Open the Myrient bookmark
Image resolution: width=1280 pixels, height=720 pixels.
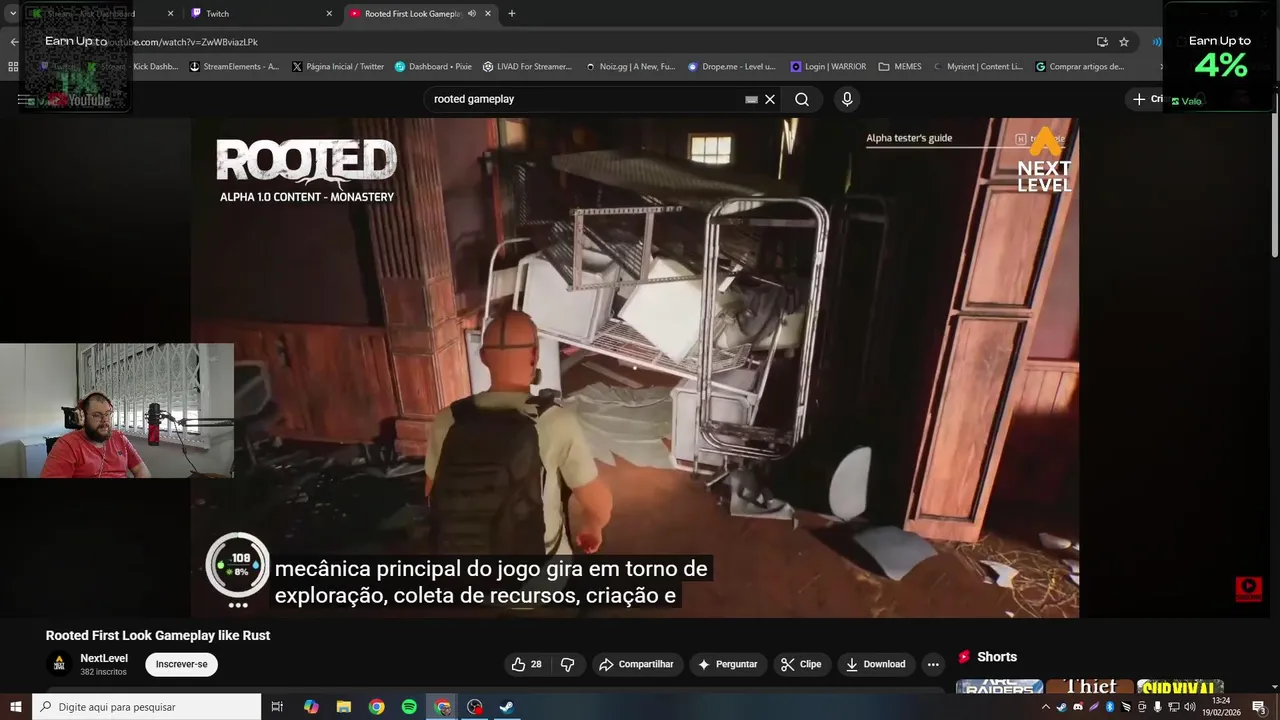978,67
